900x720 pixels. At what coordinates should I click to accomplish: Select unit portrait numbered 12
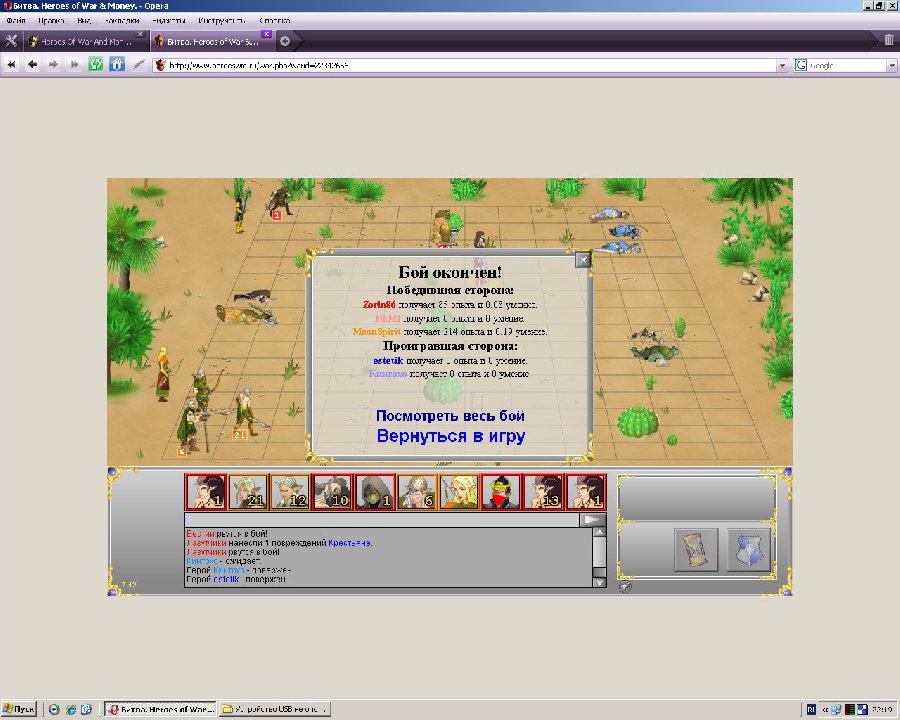coord(290,491)
